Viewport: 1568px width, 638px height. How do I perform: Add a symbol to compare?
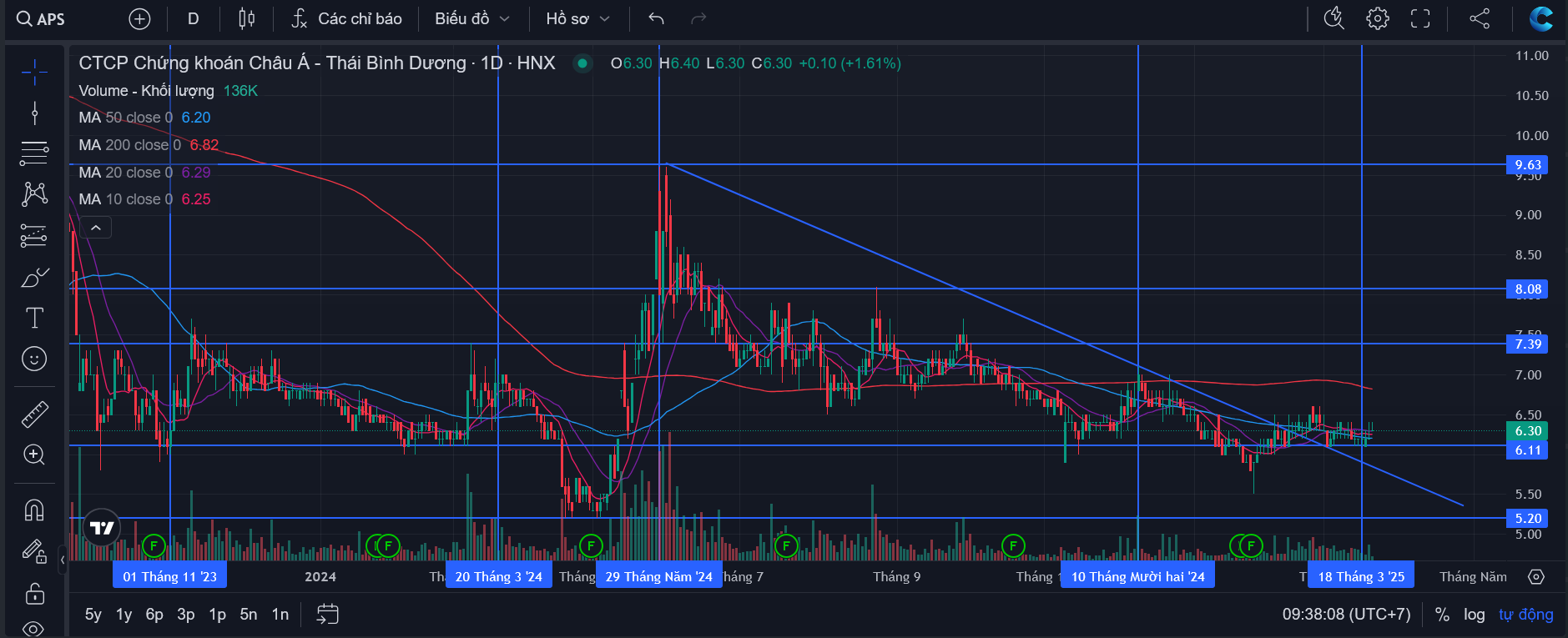140,18
